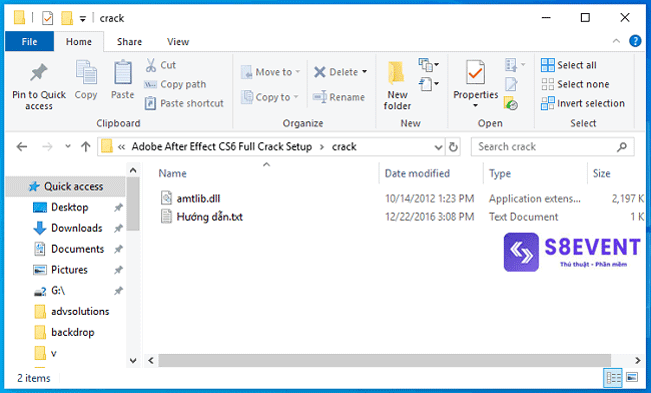
Task: Open Desktop in navigation pane
Action: coord(69,207)
